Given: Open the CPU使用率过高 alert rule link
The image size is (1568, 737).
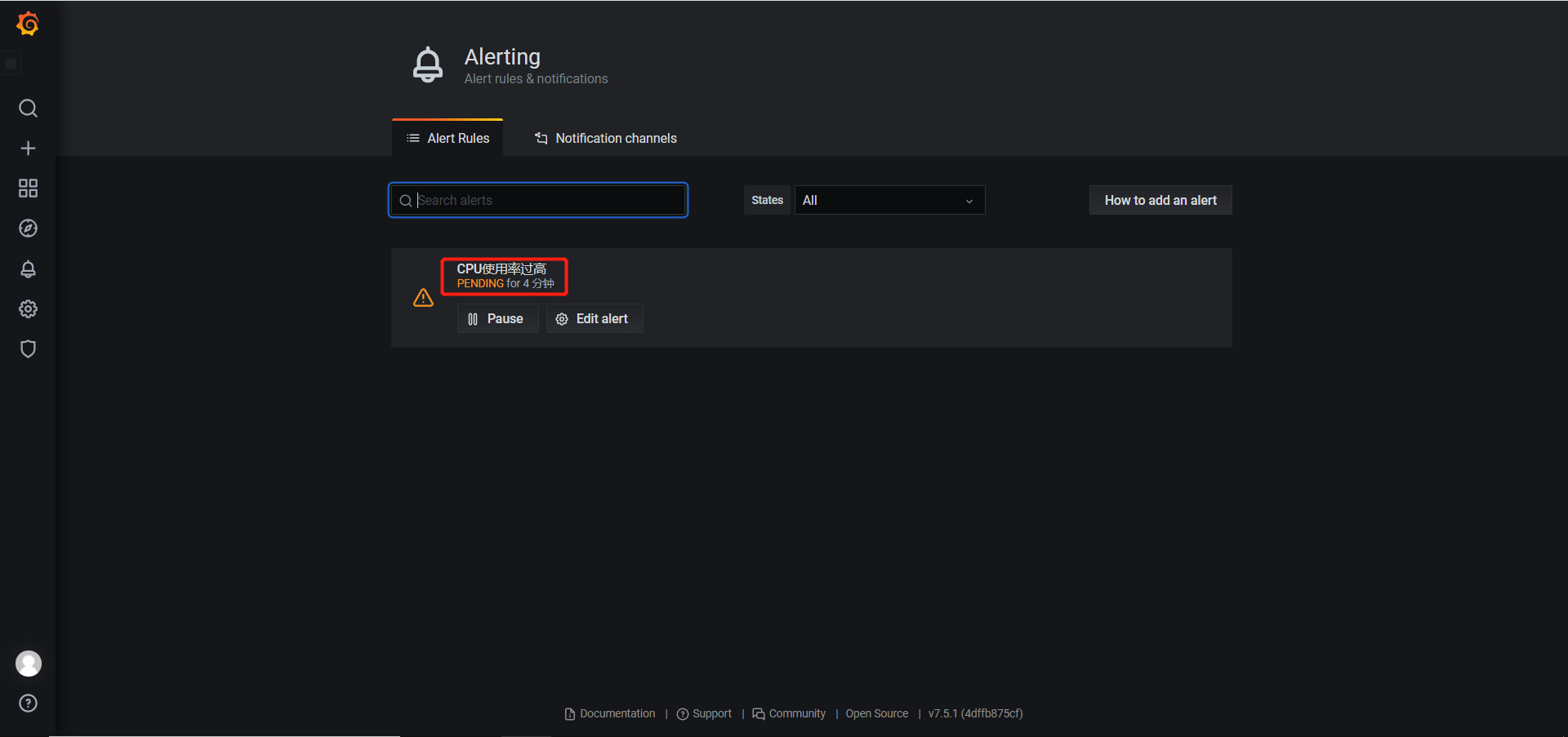Looking at the screenshot, I should (501, 269).
